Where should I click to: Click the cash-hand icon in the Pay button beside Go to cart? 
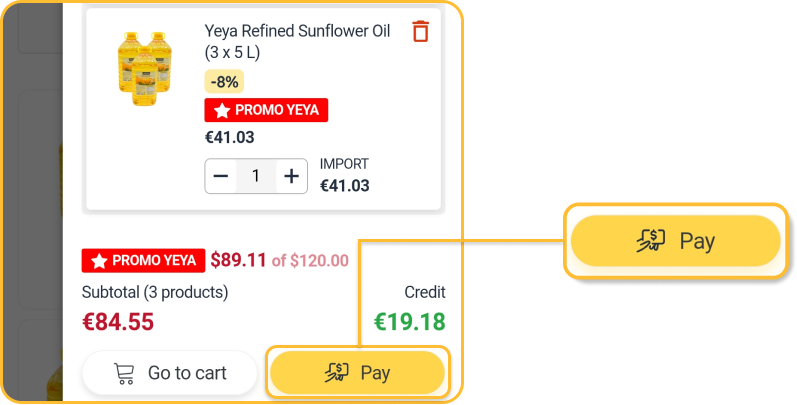pyautogui.click(x=338, y=373)
